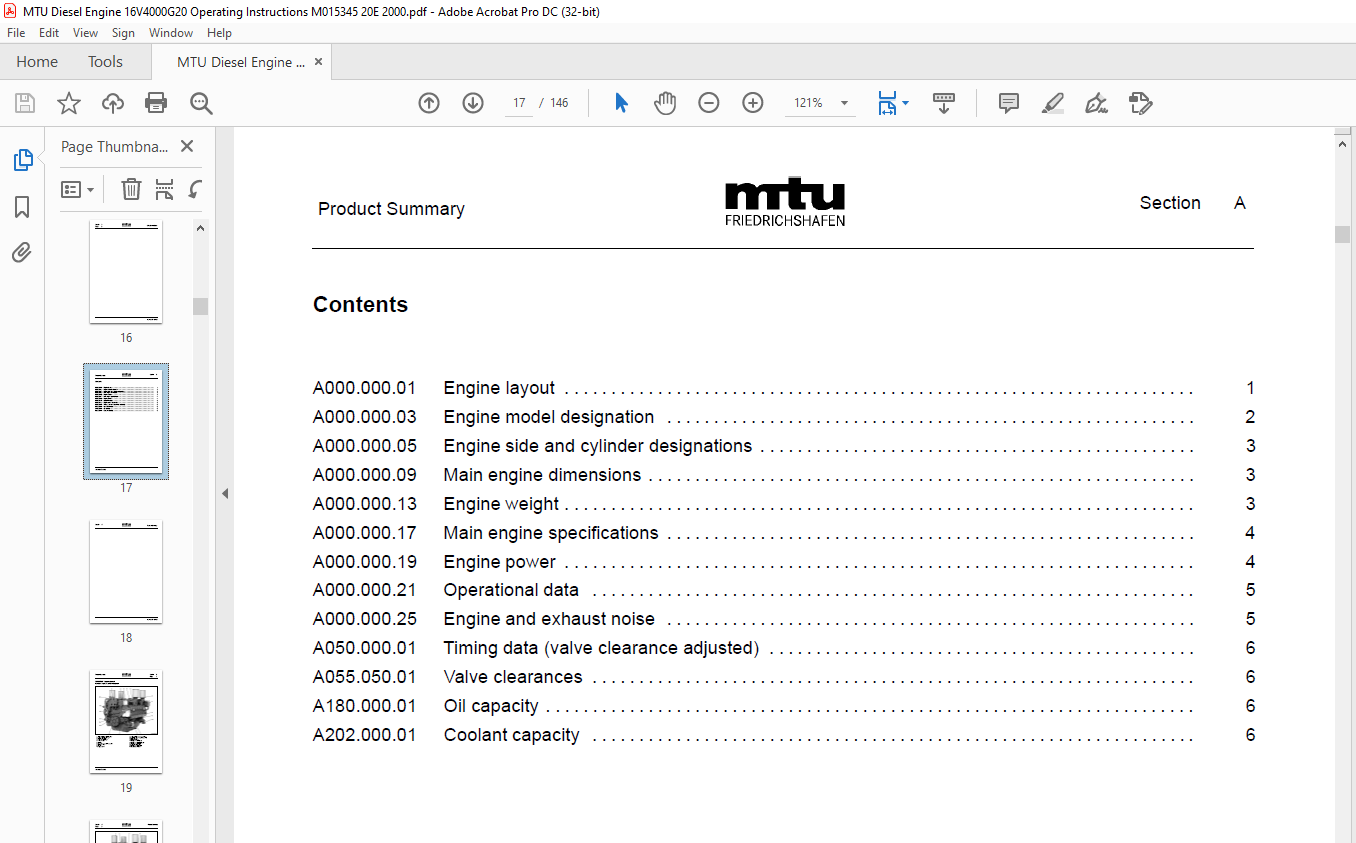
Task: Open Page Thumbnails panel icon in sidebar
Action: tap(22, 160)
